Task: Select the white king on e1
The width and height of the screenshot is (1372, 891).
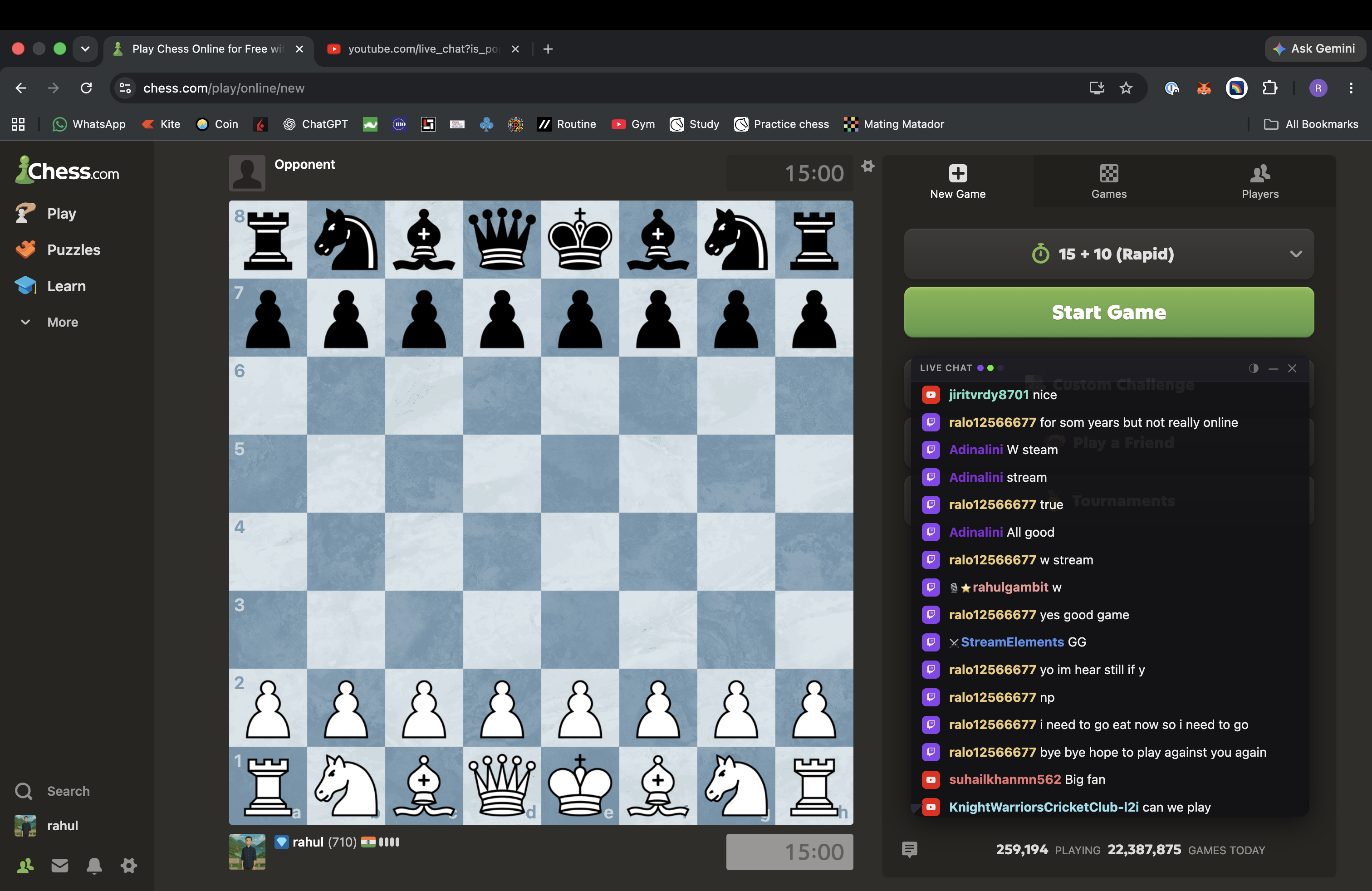Action: pyautogui.click(x=580, y=786)
